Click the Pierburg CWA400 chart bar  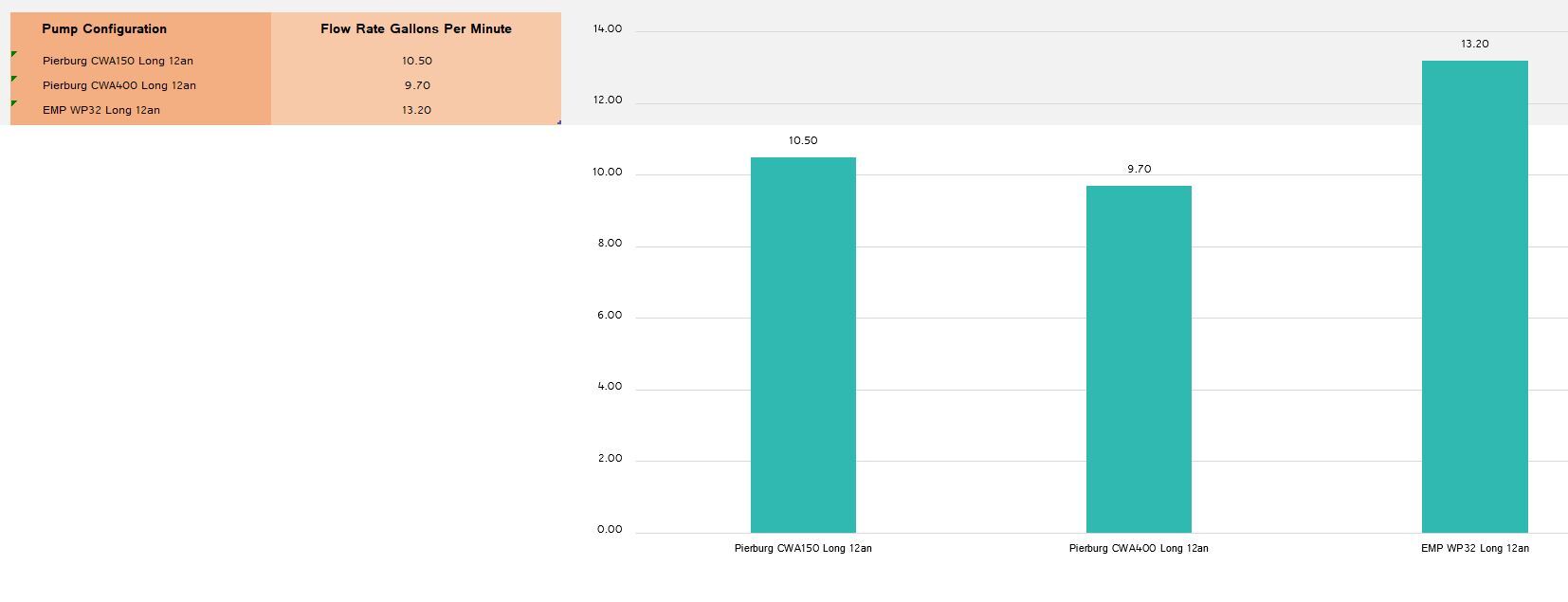click(x=1139, y=359)
